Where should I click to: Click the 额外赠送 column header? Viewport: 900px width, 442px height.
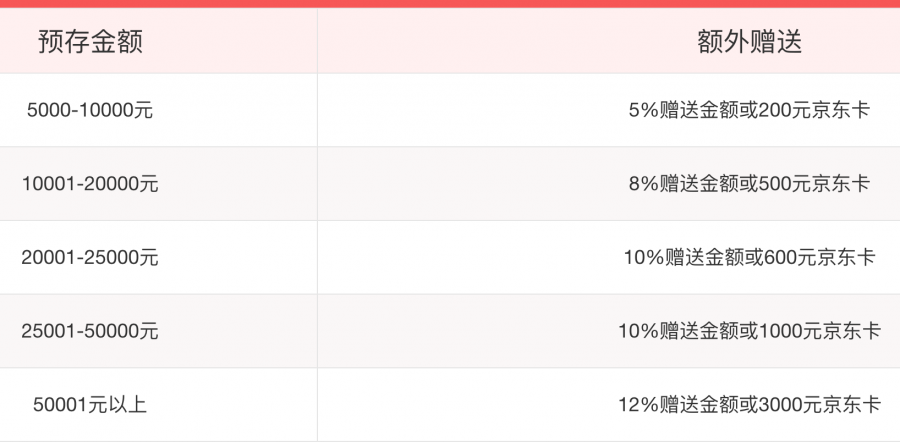tap(749, 41)
